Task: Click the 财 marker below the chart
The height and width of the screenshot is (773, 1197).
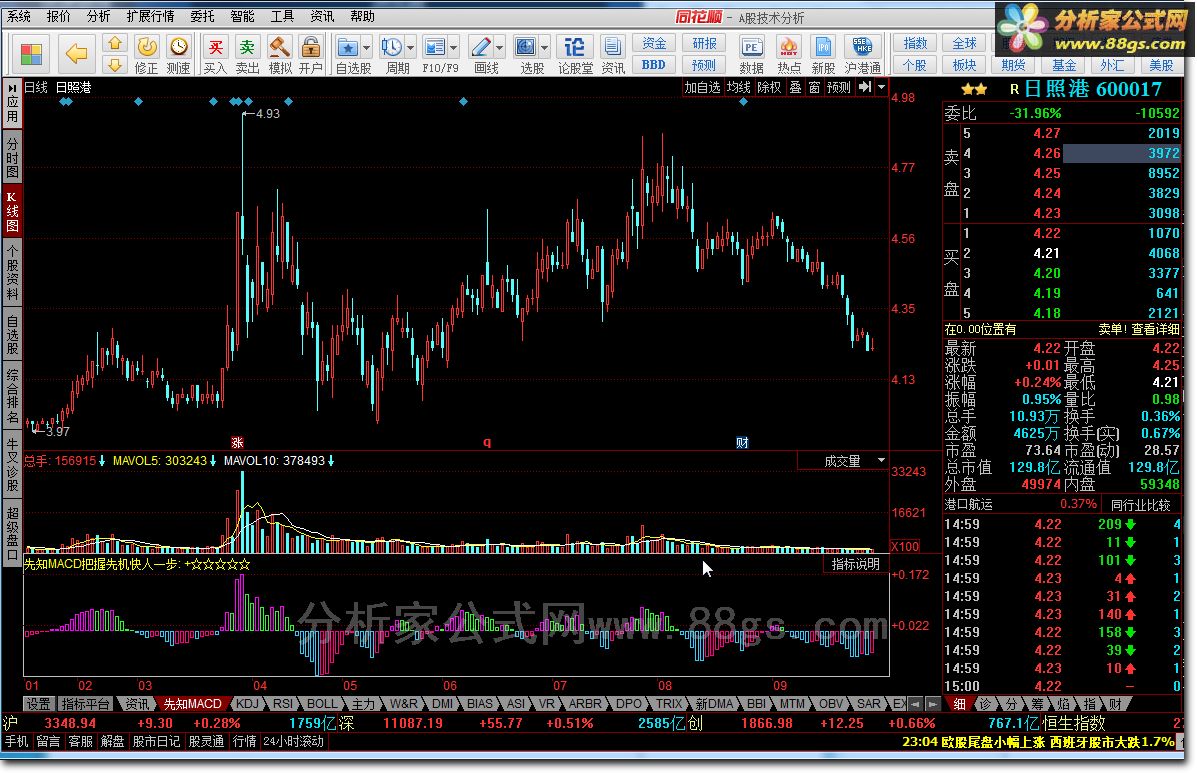Action: pyautogui.click(x=741, y=442)
